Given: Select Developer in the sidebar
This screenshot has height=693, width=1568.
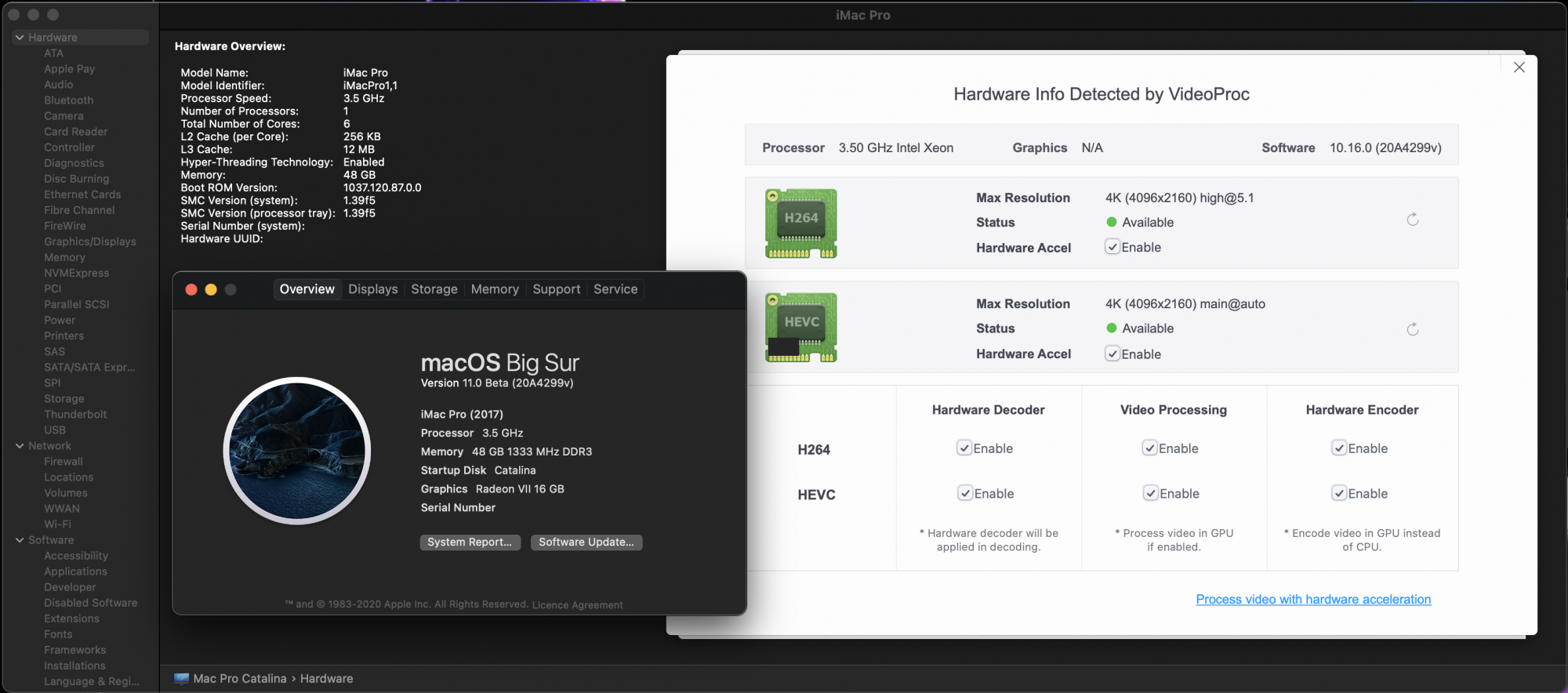Looking at the screenshot, I should coord(70,587).
